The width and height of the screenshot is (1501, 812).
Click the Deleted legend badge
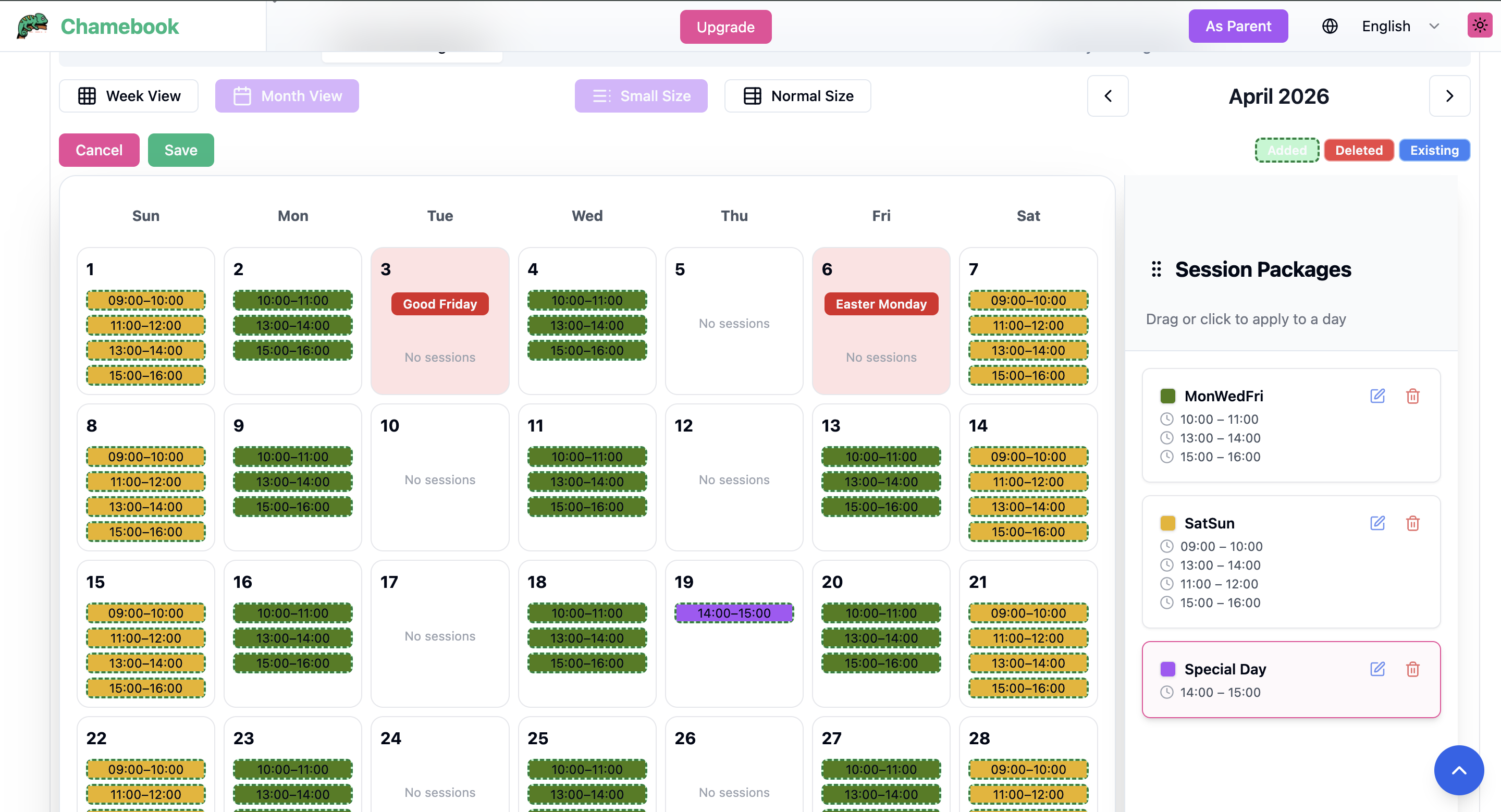1359,150
